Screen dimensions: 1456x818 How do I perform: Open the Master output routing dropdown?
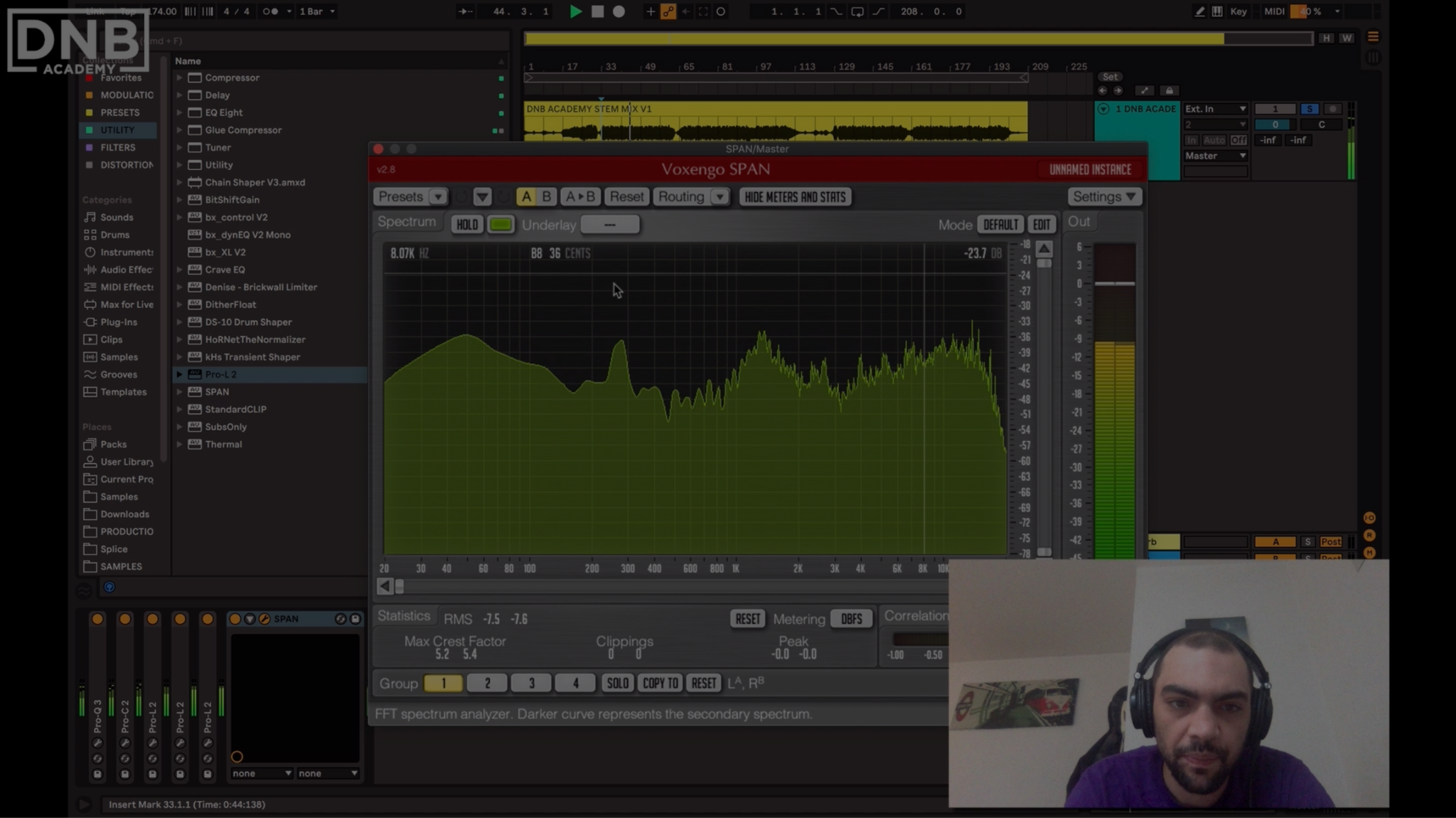pos(1215,156)
